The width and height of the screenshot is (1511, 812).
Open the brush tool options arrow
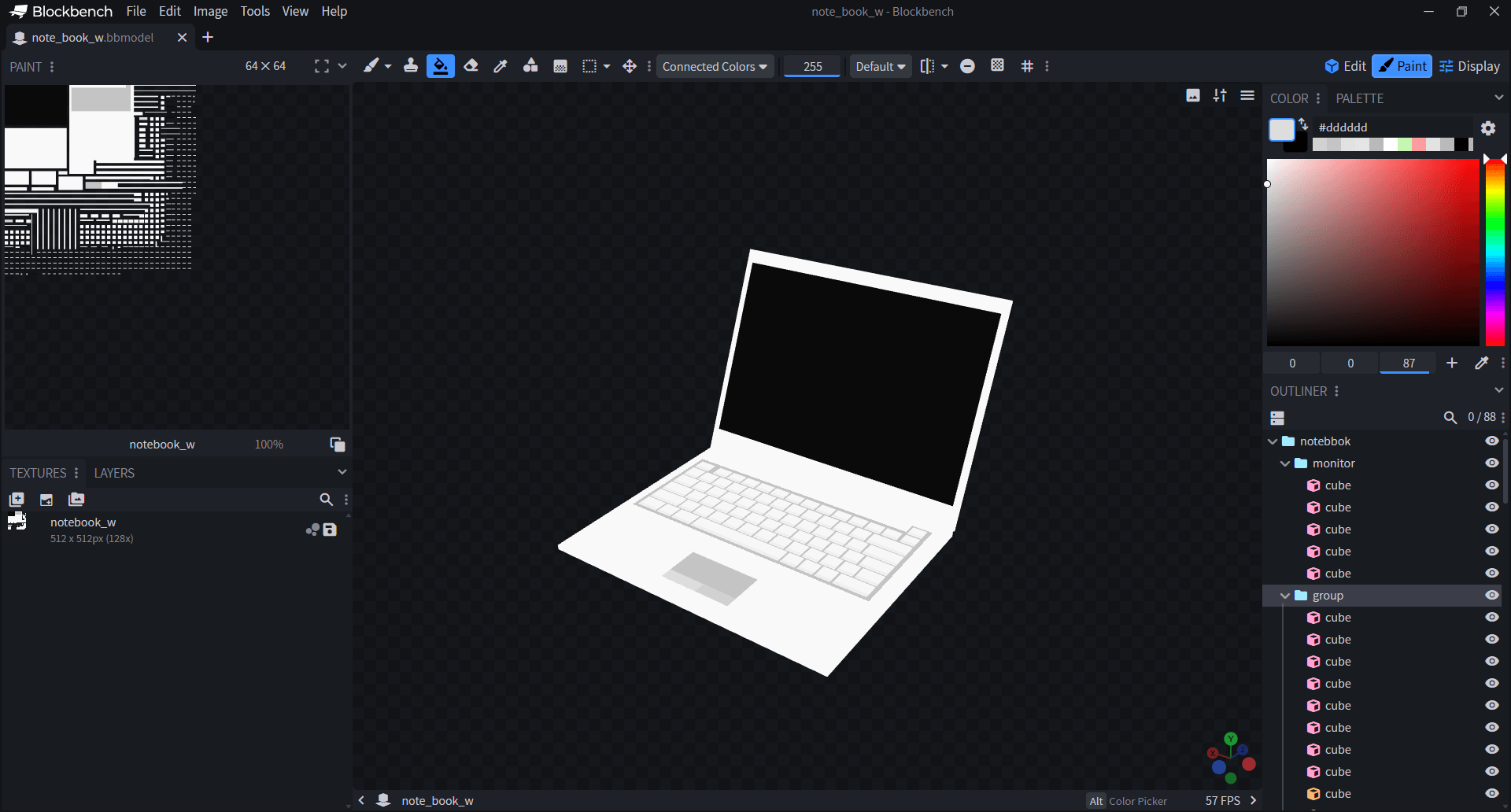coord(388,66)
